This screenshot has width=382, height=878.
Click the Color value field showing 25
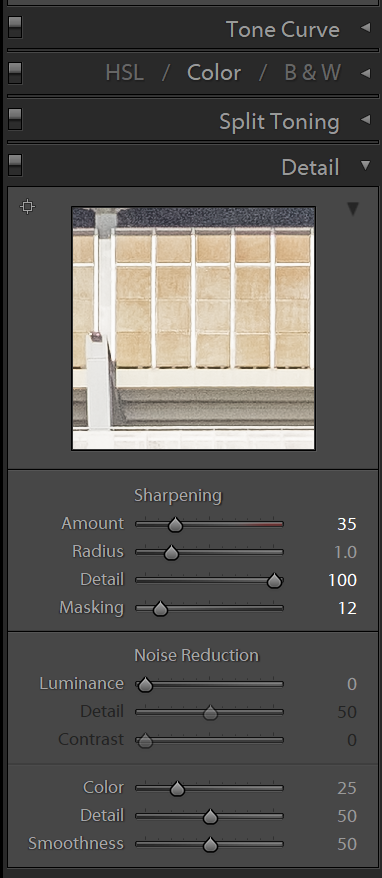[347, 788]
